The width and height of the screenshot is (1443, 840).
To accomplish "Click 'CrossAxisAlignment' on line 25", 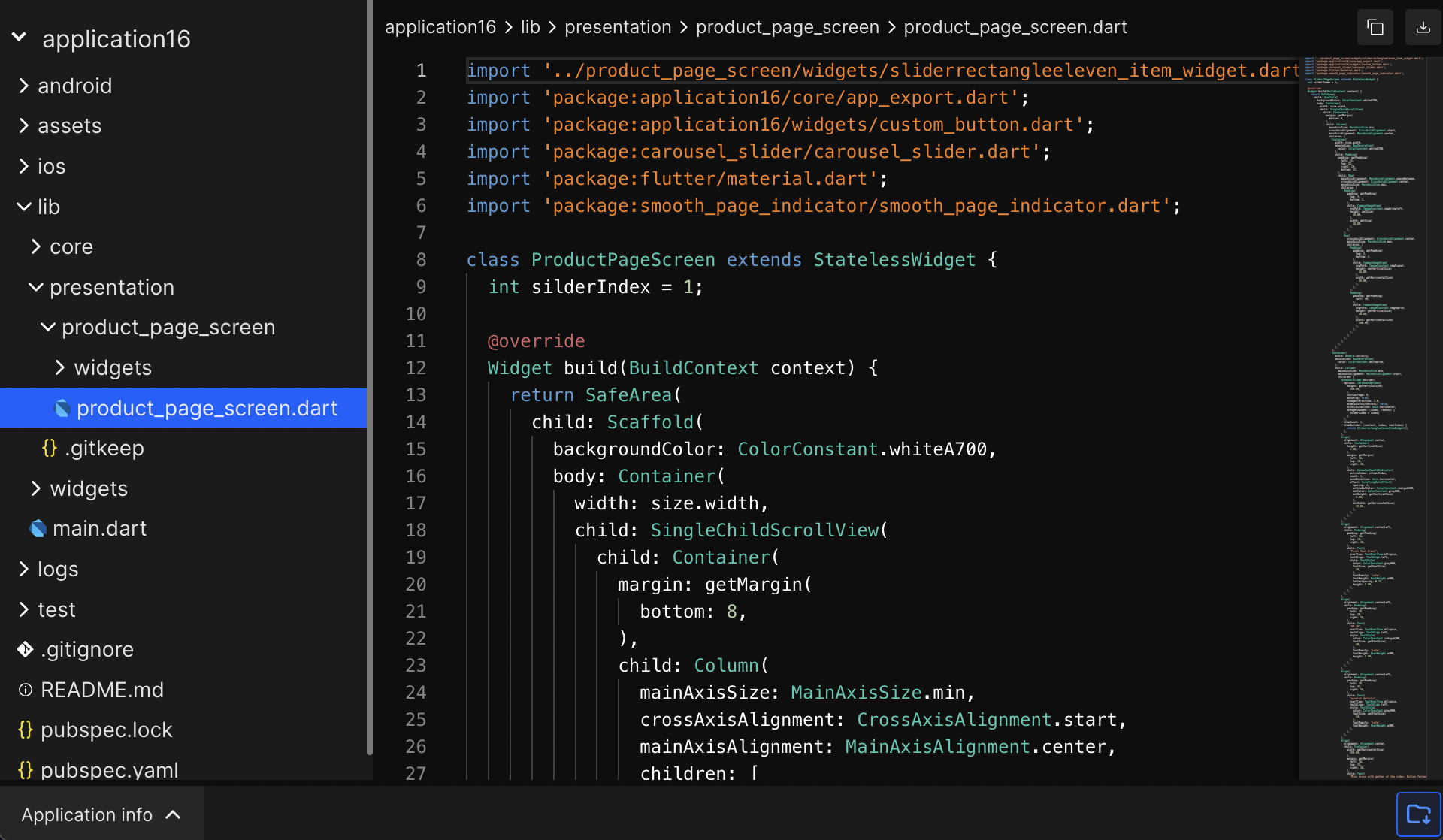I will (x=954, y=720).
